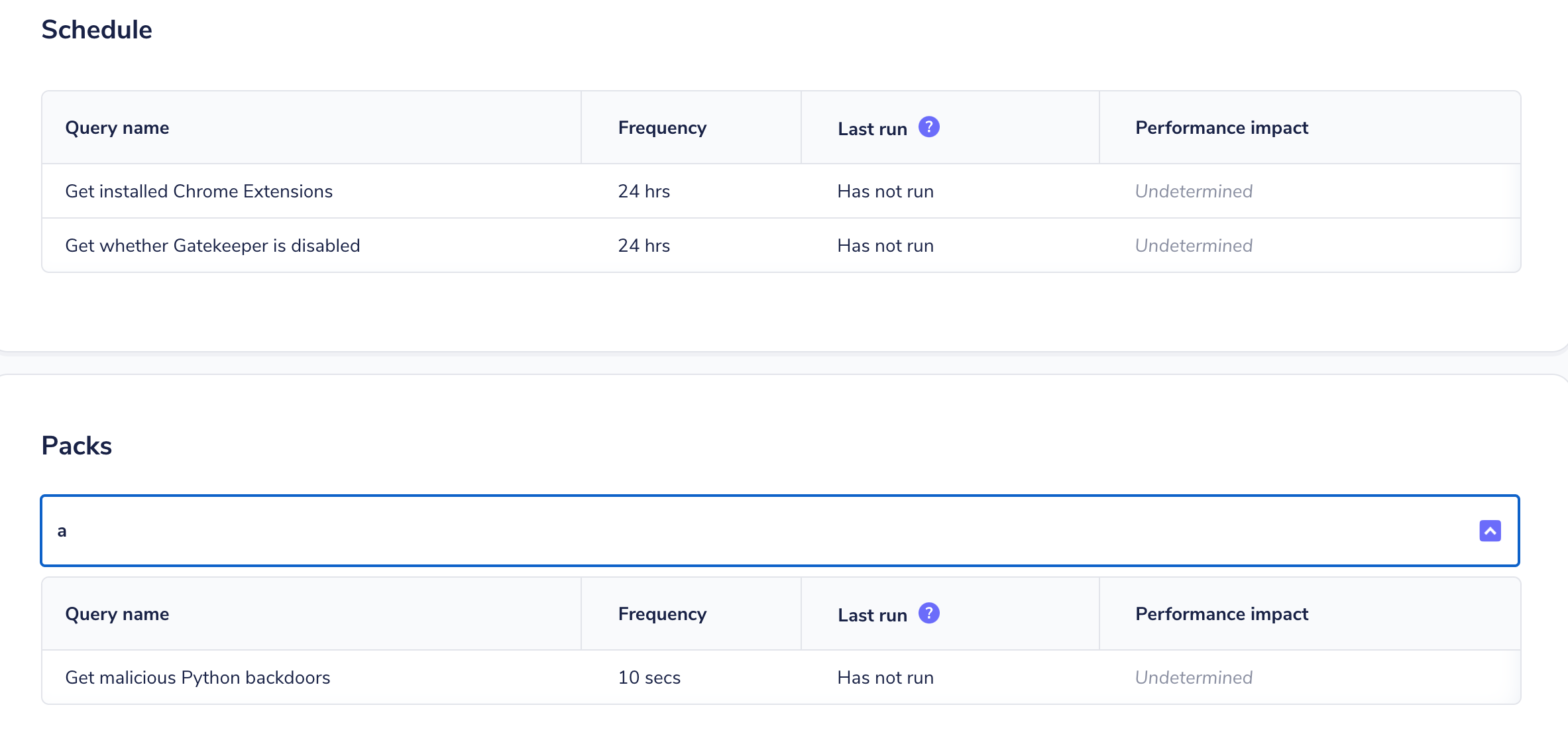Click the Schedule Frequency column header
Image resolution: width=1568 pixels, height=742 pixels.
662,128
